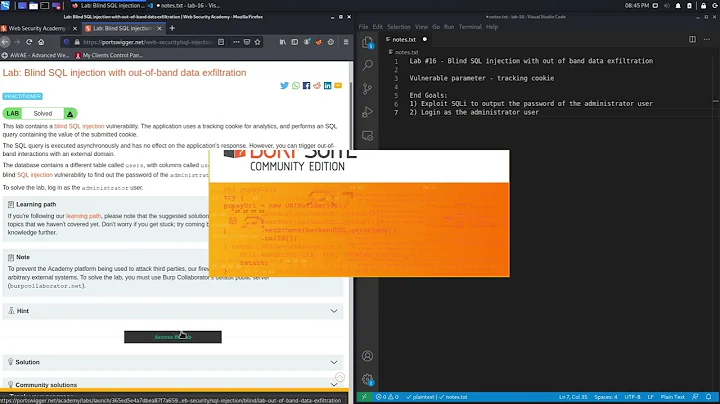This screenshot has height=404, width=720.
Task: Open VS Code Run and Debug icon
Action: click(x=367, y=112)
